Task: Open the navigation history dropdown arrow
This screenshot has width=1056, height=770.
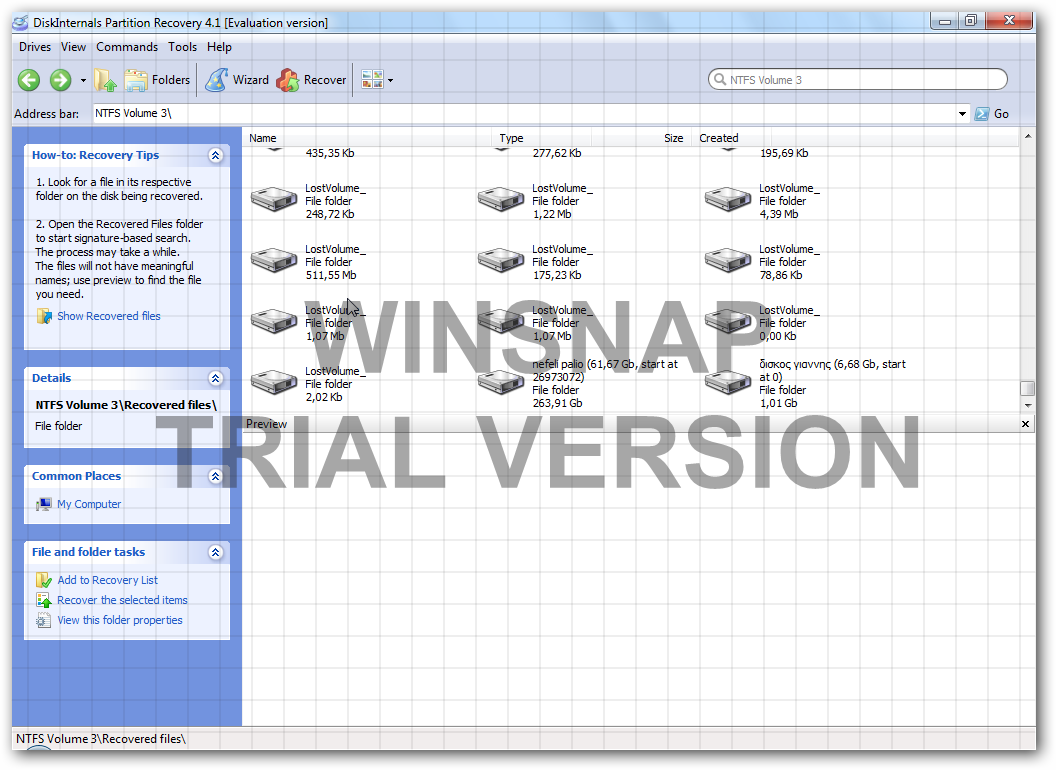Action: (x=84, y=80)
